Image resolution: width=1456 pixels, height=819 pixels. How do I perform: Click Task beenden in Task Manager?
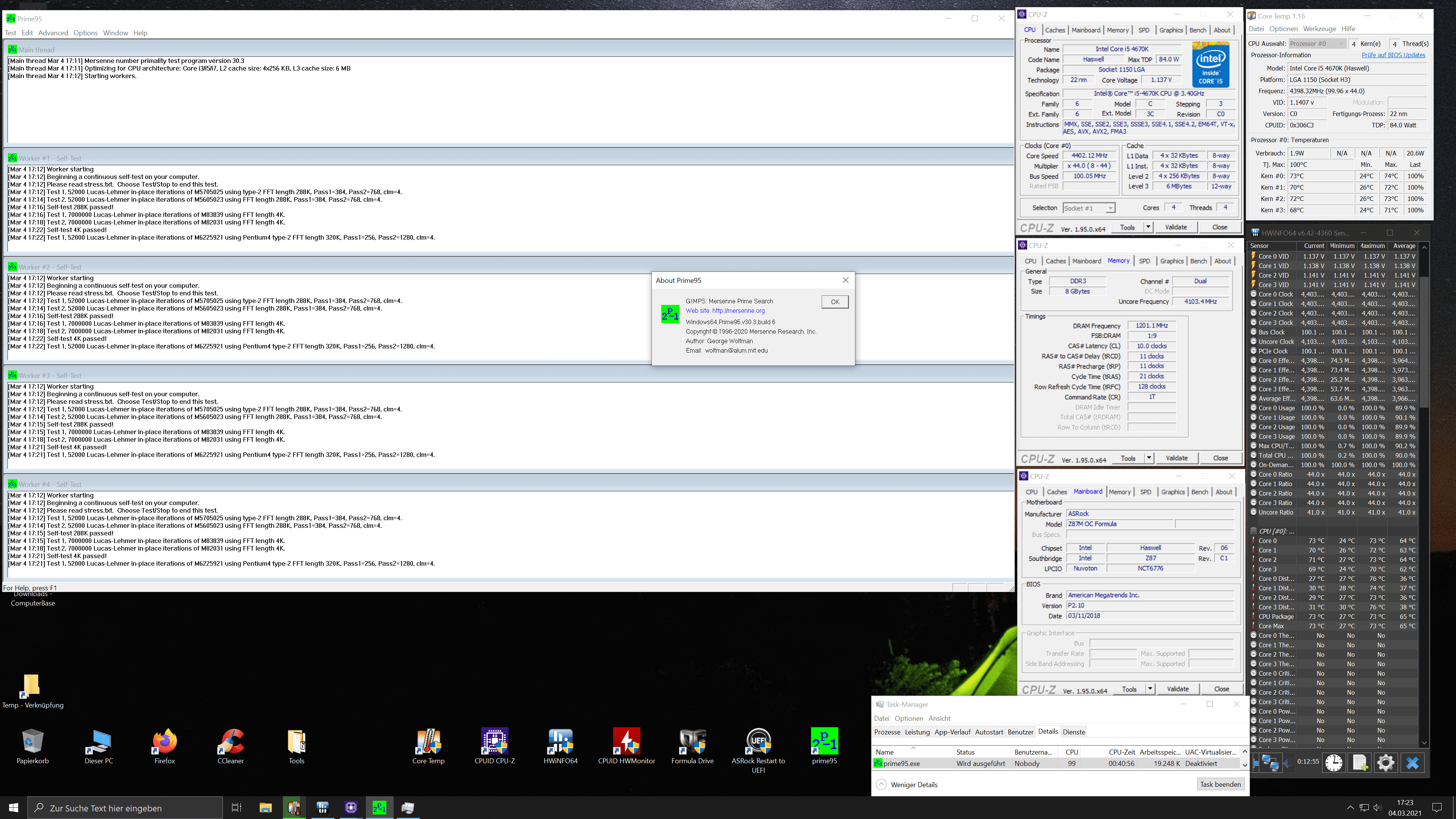click(1220, 784)
